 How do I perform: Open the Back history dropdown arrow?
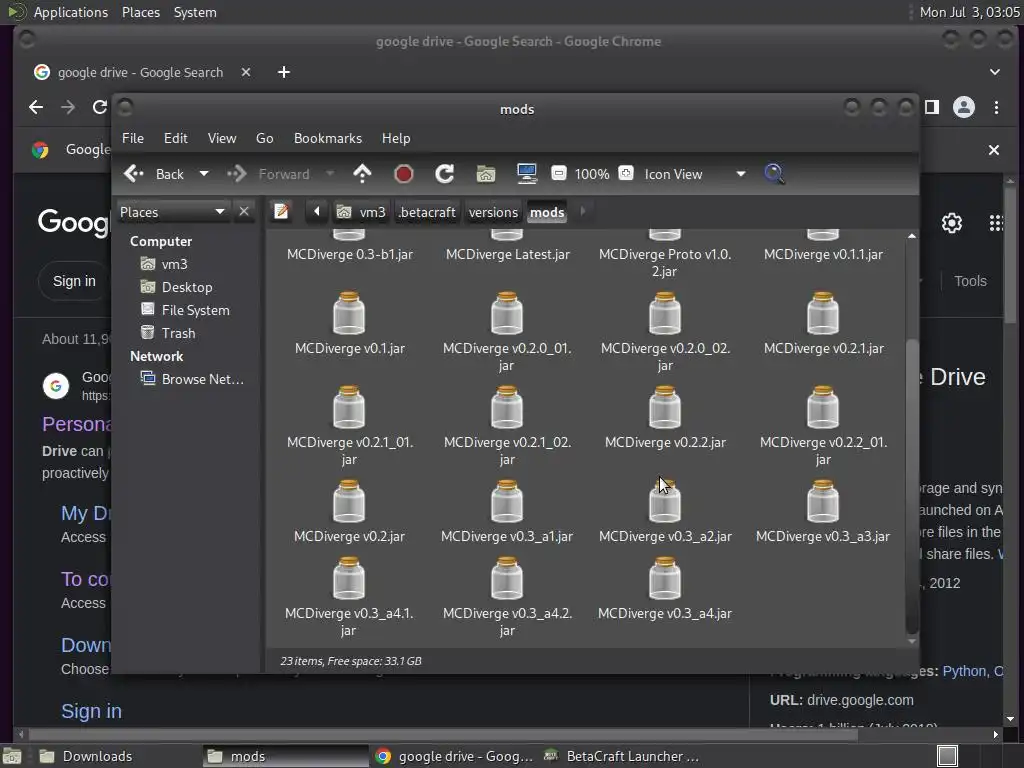click(x=204, y=174)
